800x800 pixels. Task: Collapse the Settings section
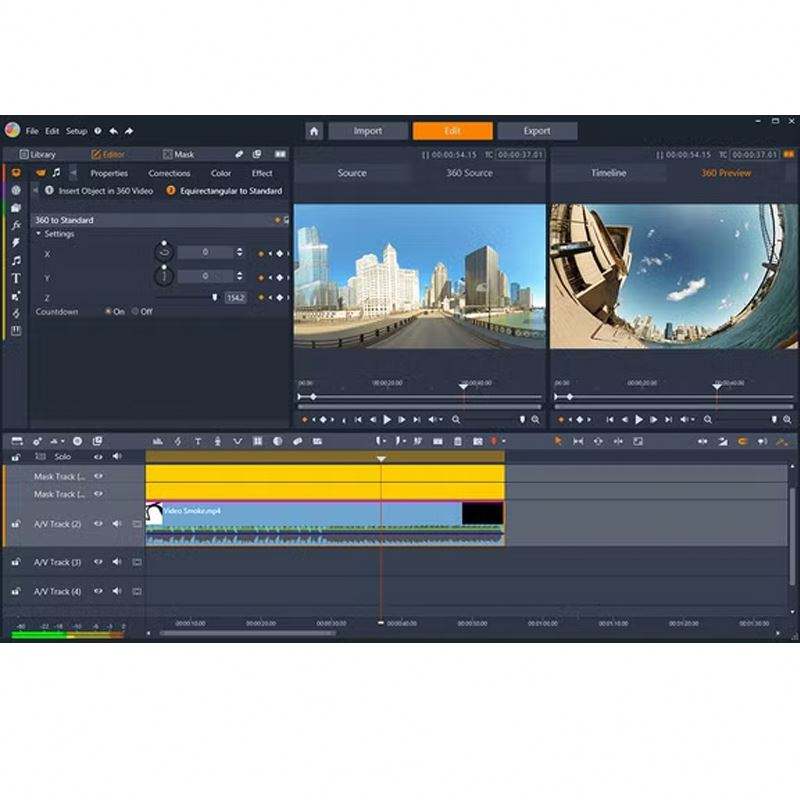(39, 234)
